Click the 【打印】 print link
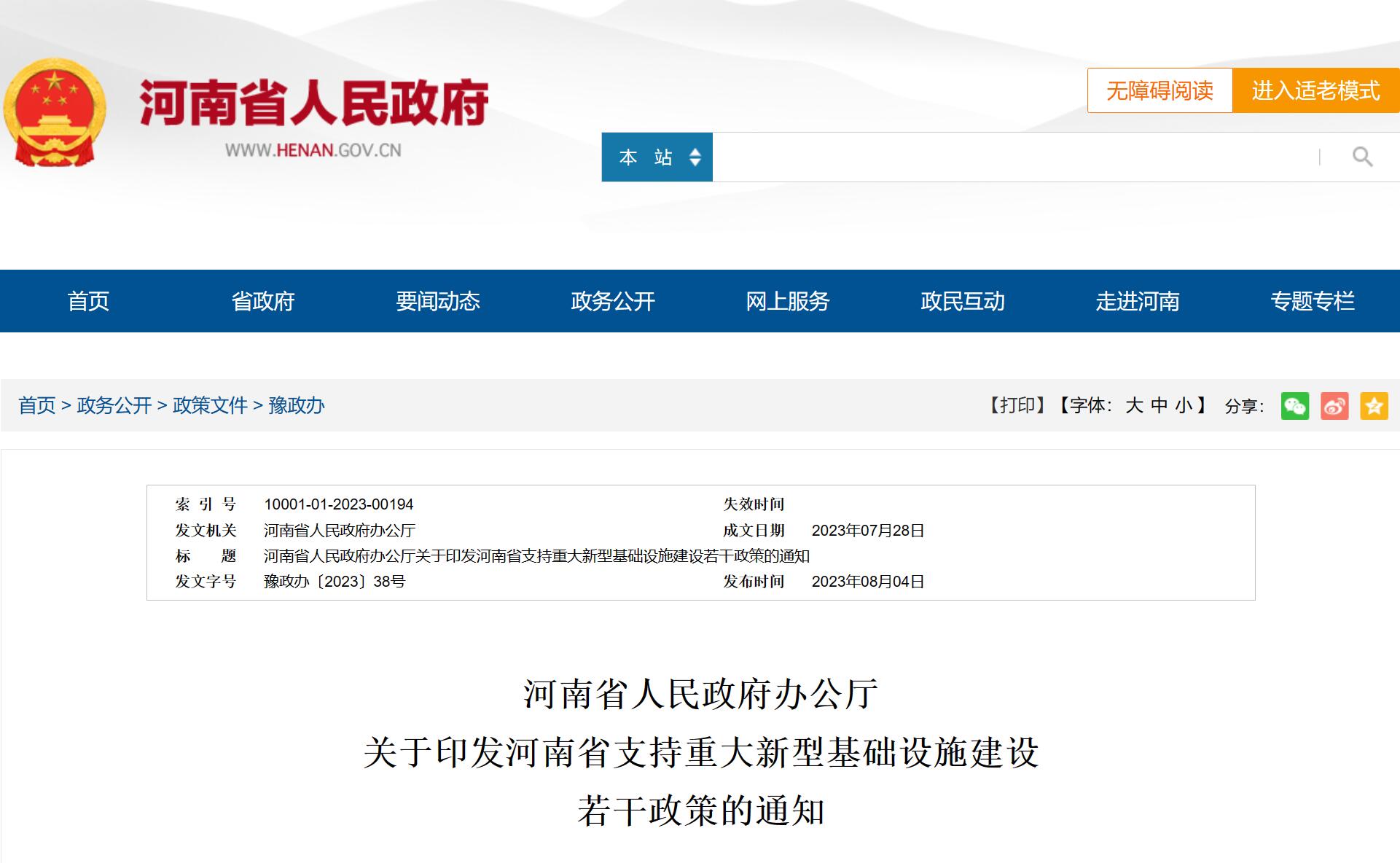Screen dimensions: 1400x863 [x=1017, y=405]
